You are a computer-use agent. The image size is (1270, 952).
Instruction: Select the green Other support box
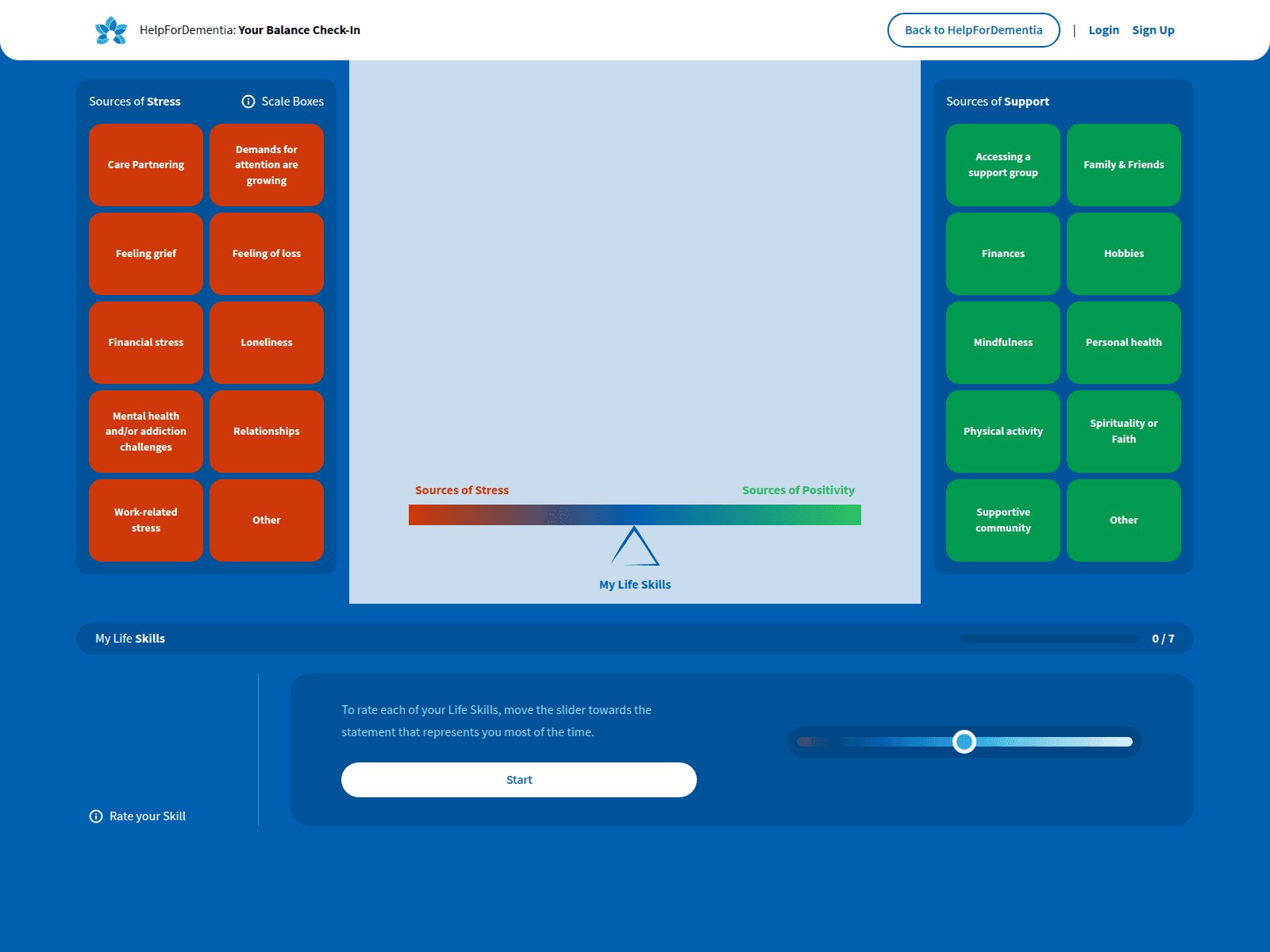pos(1124,520)
